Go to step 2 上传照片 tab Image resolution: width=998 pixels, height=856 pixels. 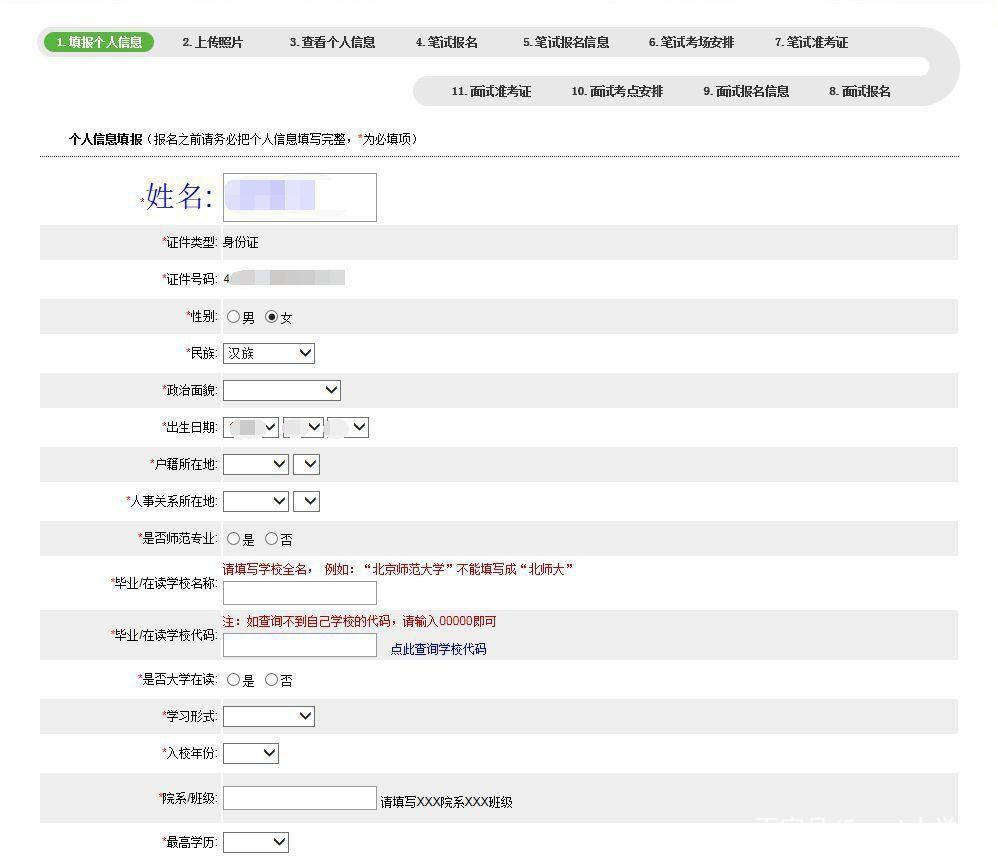[x=212, y=42]
